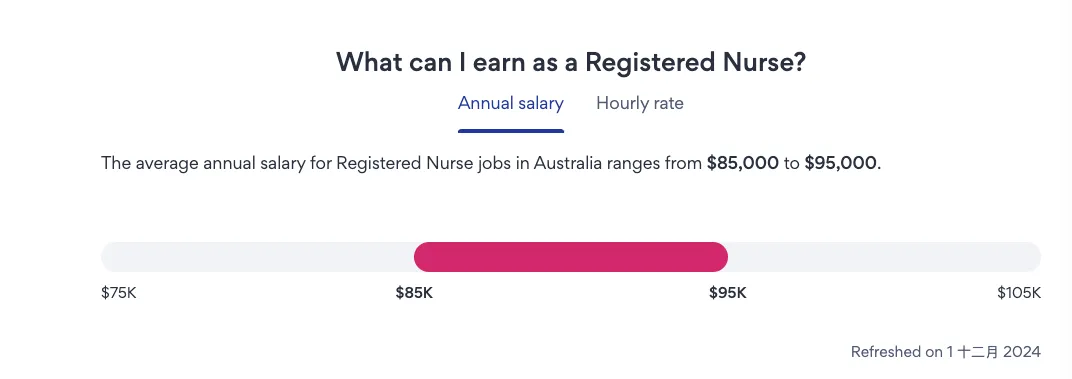
Task: Click the $105K maximum scale label
Action: point(1019,293)
